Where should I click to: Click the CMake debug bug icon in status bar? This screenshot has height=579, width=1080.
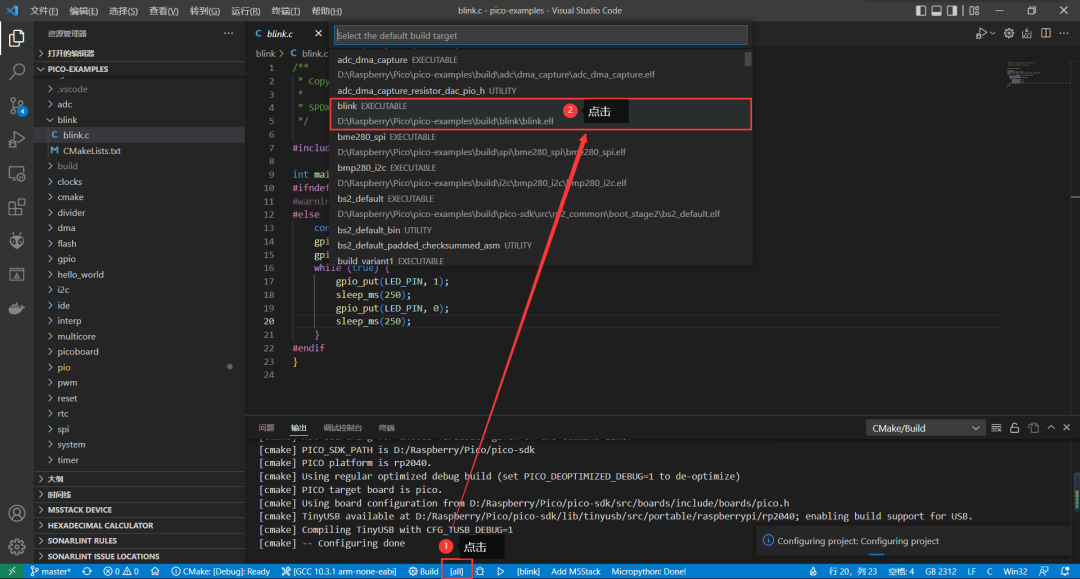481,571
